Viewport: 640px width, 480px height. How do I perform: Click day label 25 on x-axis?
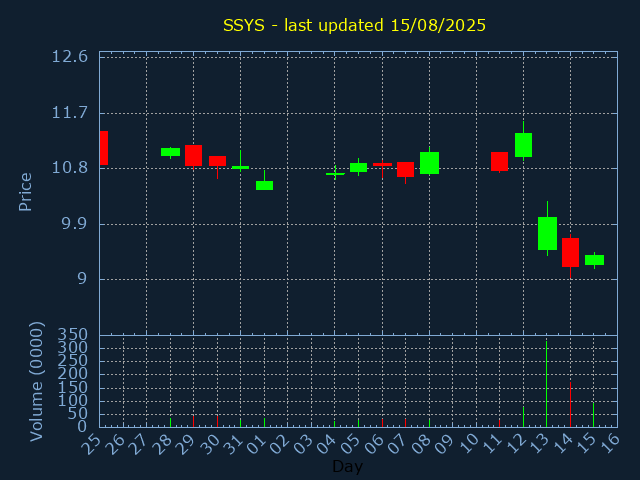[92, 444]
